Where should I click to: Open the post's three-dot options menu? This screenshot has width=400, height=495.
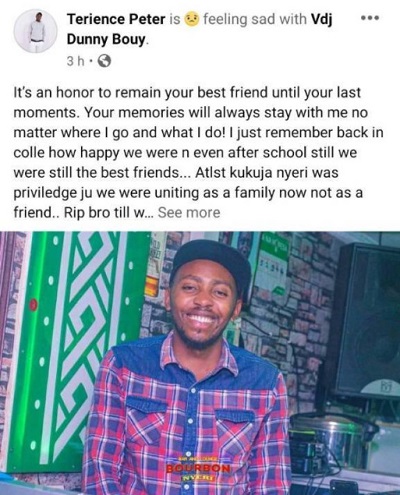[x=370, y=18]
